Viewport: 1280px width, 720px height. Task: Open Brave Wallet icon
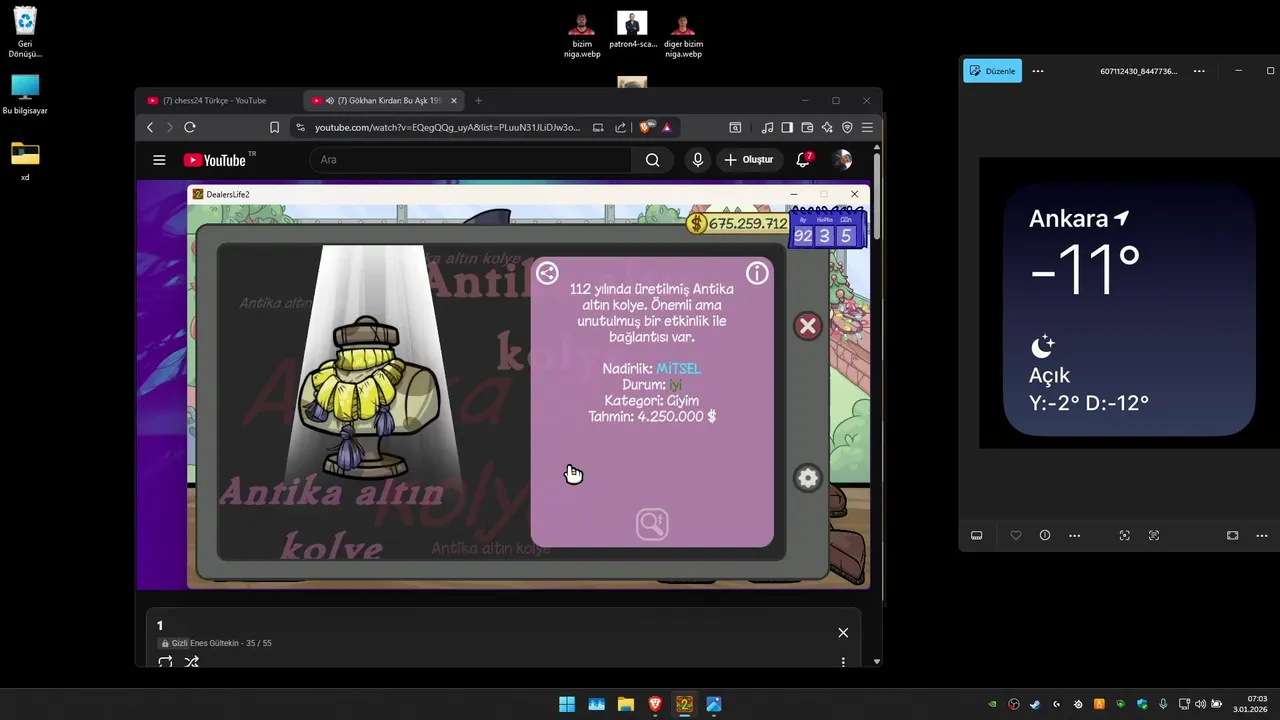tap(807, 127)
